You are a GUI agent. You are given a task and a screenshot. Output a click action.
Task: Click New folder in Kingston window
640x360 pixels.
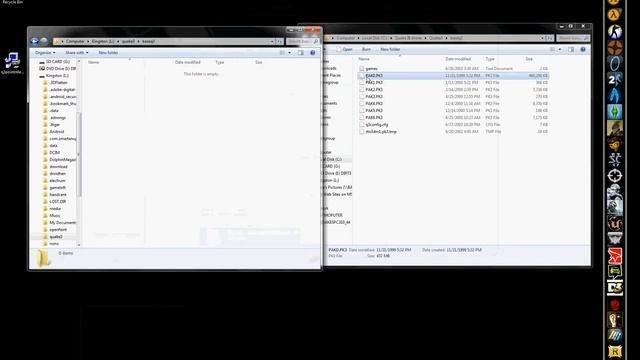(108, 53)
